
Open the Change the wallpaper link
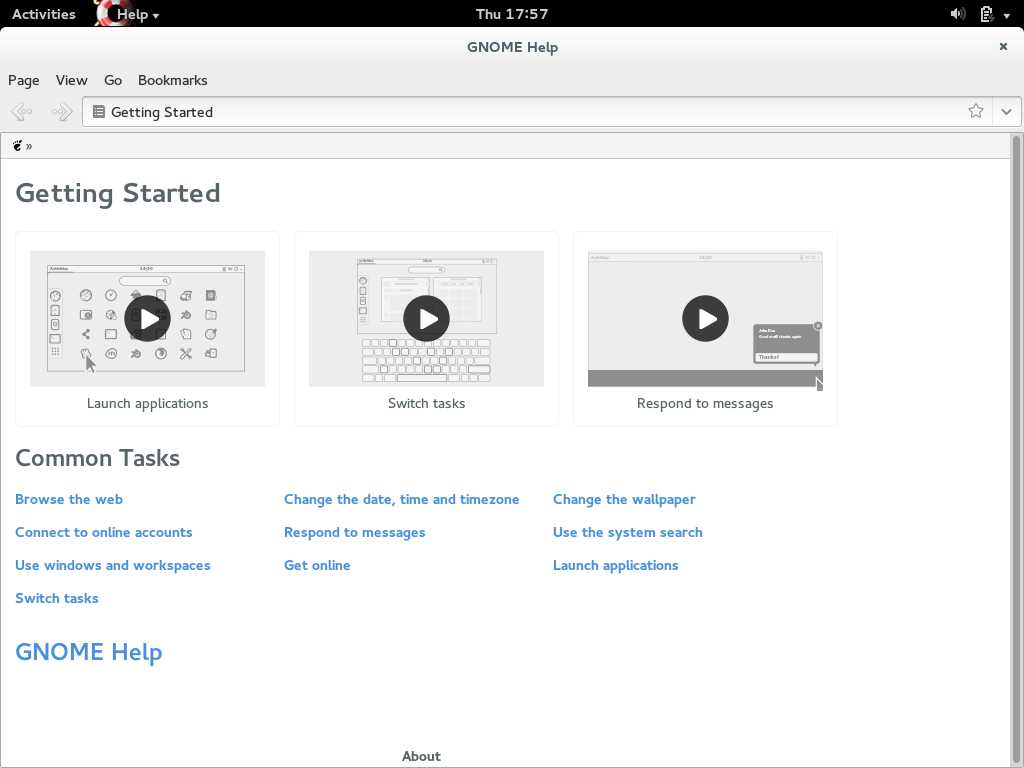point(624,500)
